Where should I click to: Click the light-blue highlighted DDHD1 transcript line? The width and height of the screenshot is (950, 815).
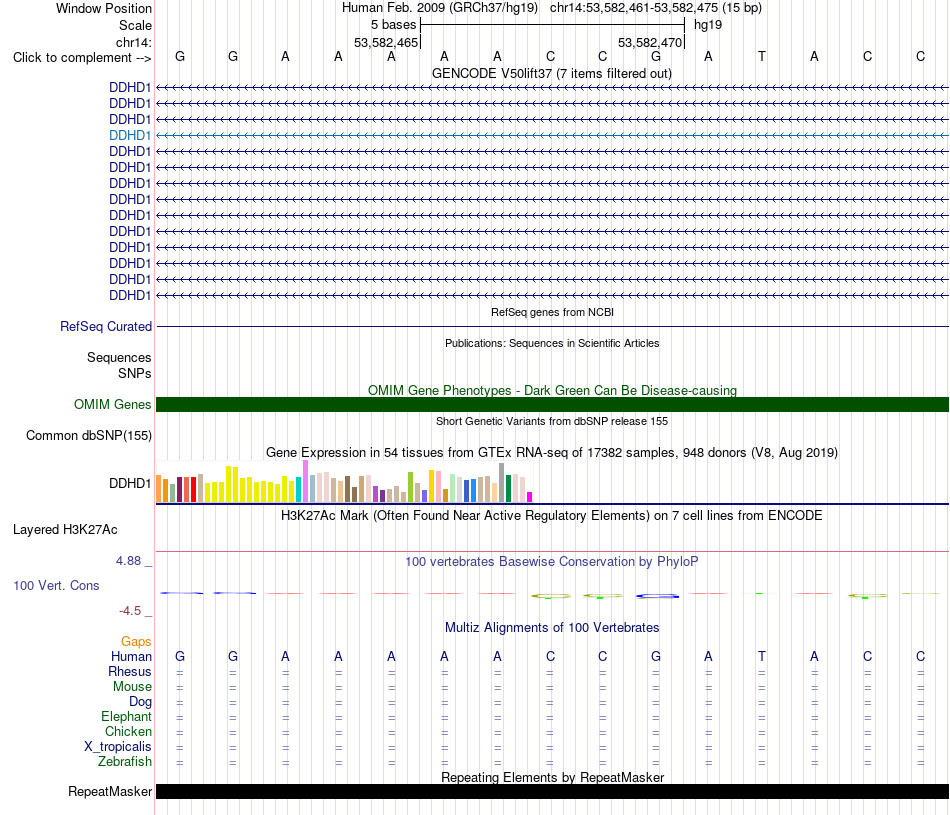(x=553, y=136)
